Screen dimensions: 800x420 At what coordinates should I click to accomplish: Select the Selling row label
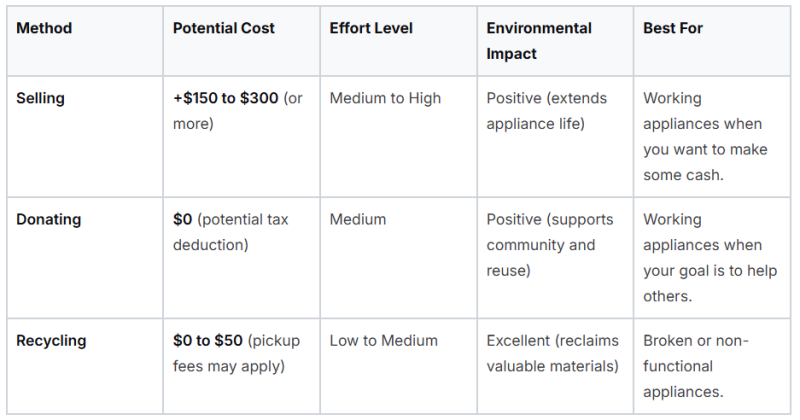click(x=40, y=98)
